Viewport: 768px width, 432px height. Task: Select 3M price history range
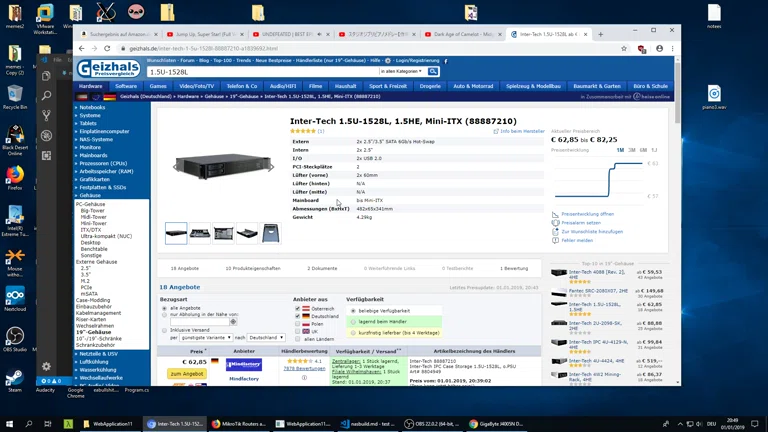(632, 150)
